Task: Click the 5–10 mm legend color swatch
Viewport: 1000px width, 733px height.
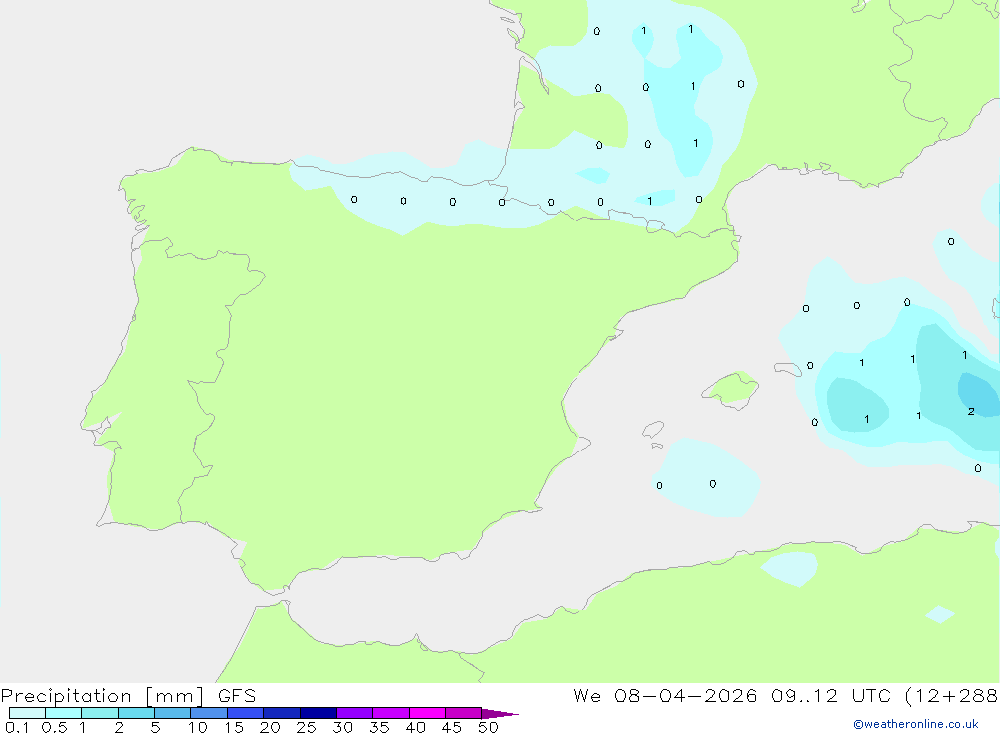Action: click(x=172, y=713)
